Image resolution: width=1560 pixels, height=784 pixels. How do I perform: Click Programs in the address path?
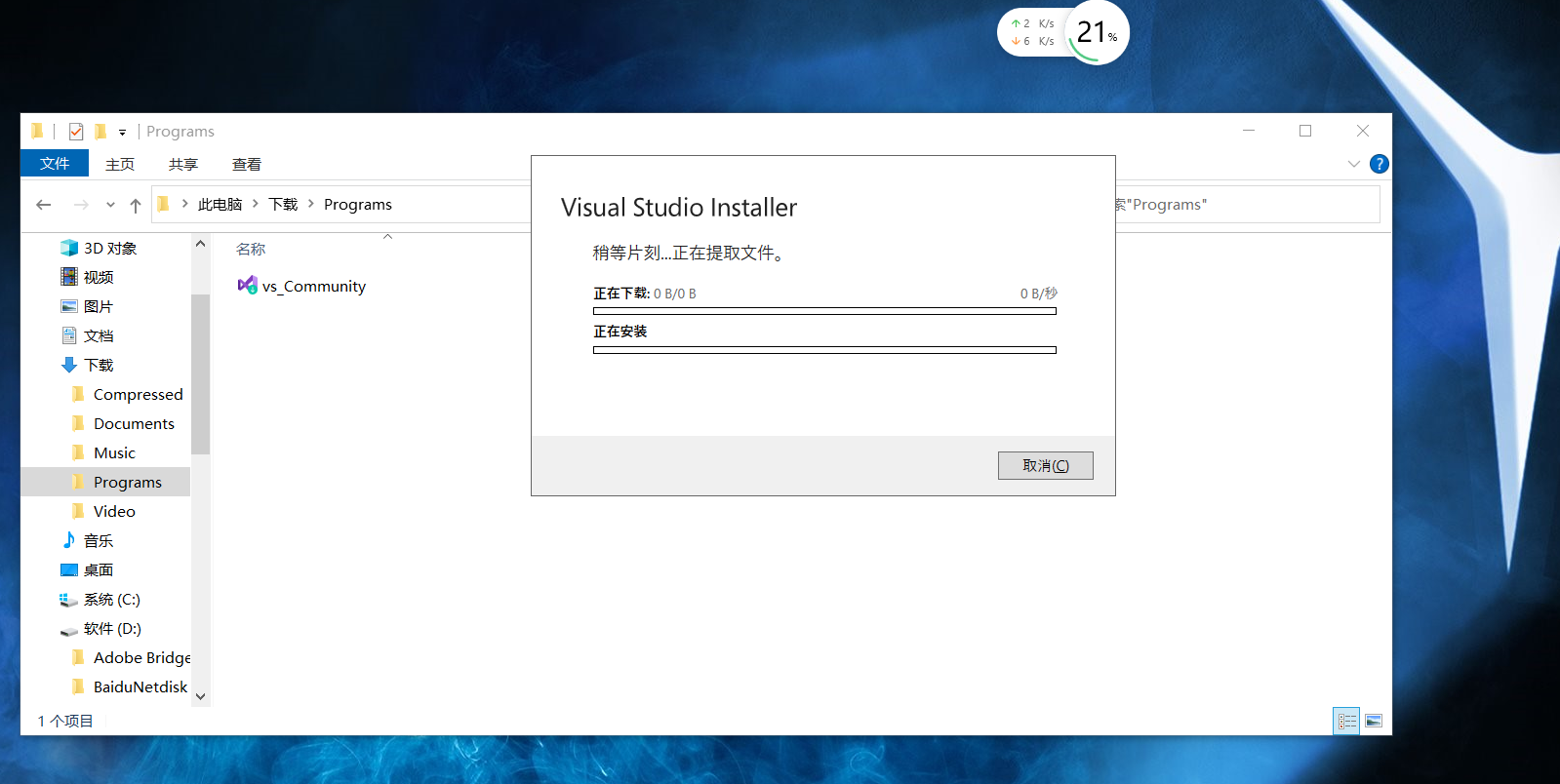point(358,205)
